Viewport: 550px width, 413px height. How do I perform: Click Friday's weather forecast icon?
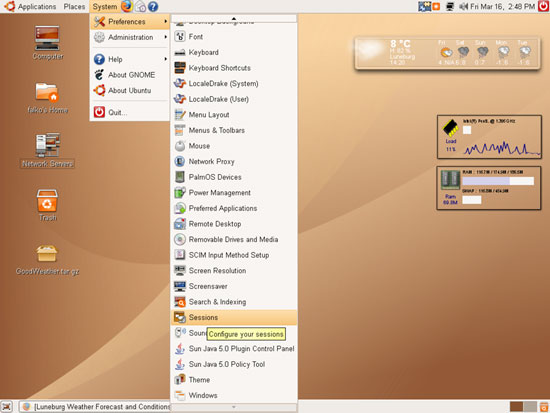pyautogui.click(x=446, y=53)
